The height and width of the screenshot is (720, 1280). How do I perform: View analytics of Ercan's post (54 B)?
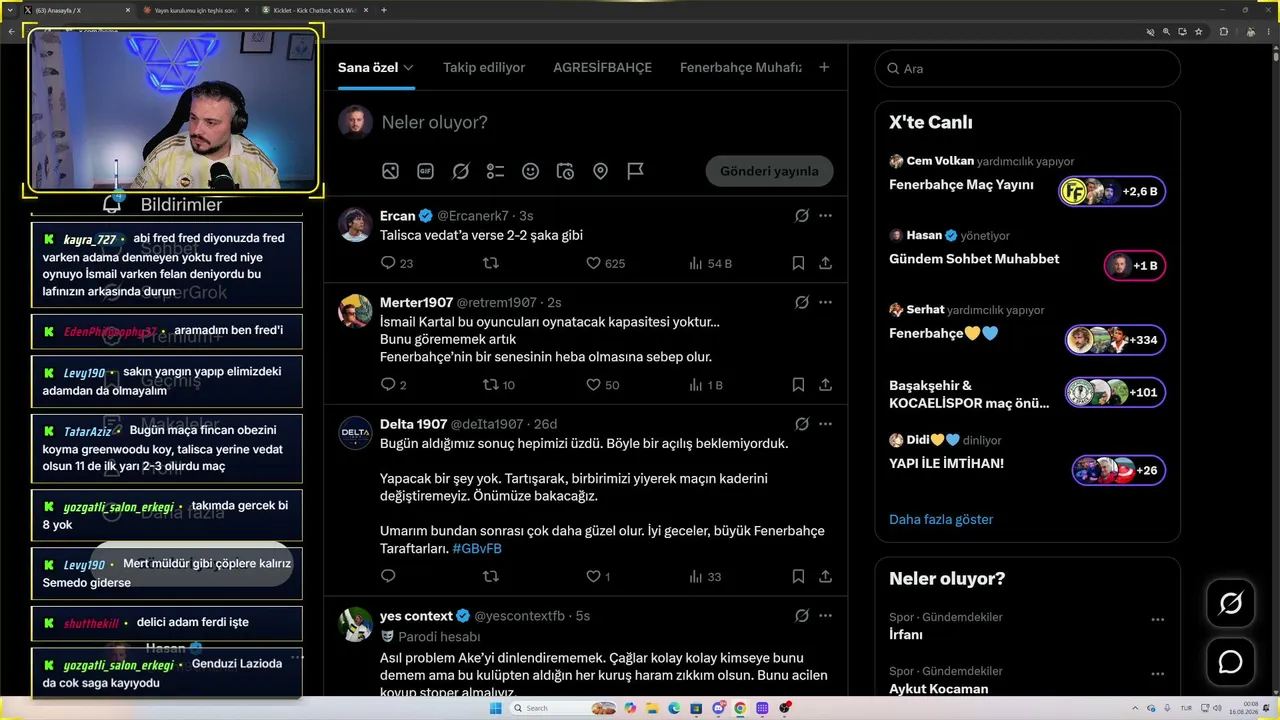[710, 263]
